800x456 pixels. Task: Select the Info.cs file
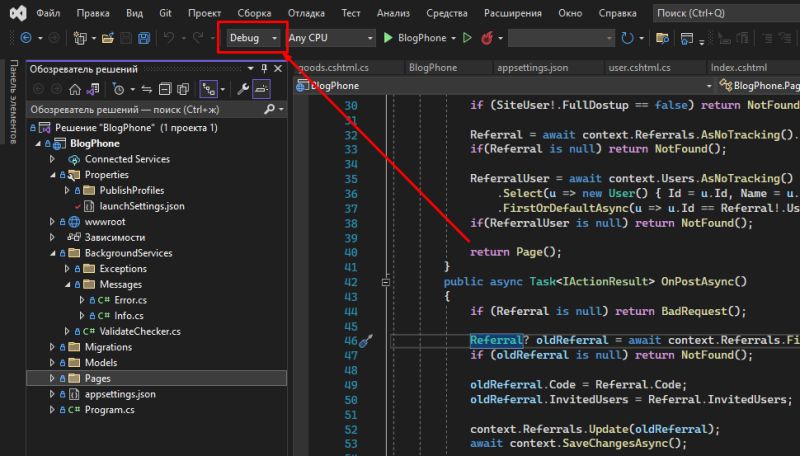(129, 316)
